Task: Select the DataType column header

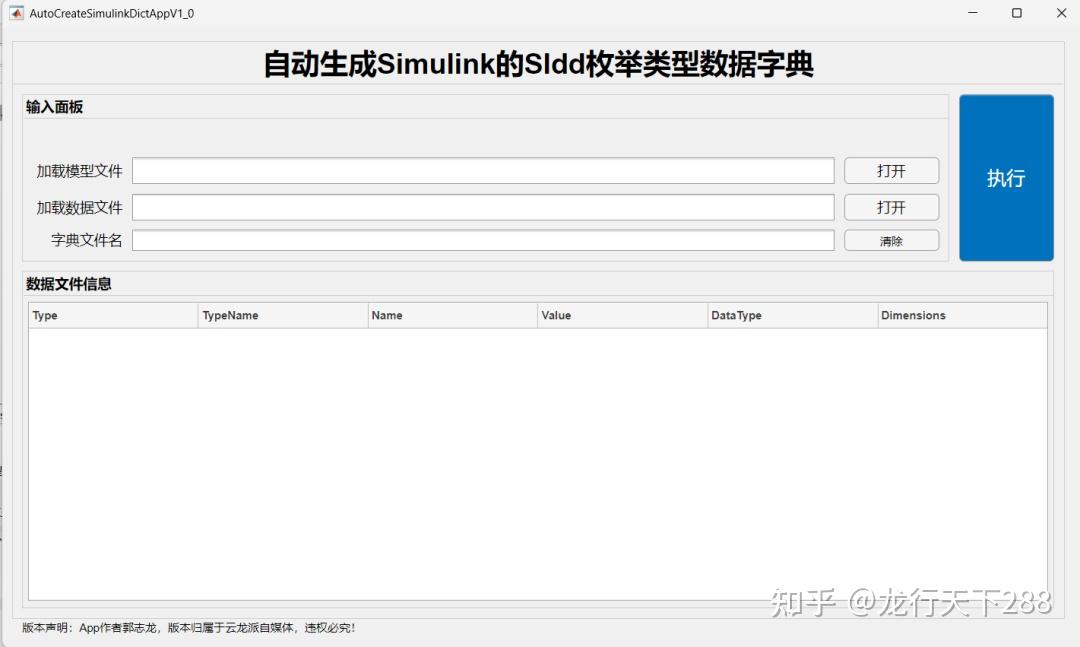Action: click(x=793, y=316)
